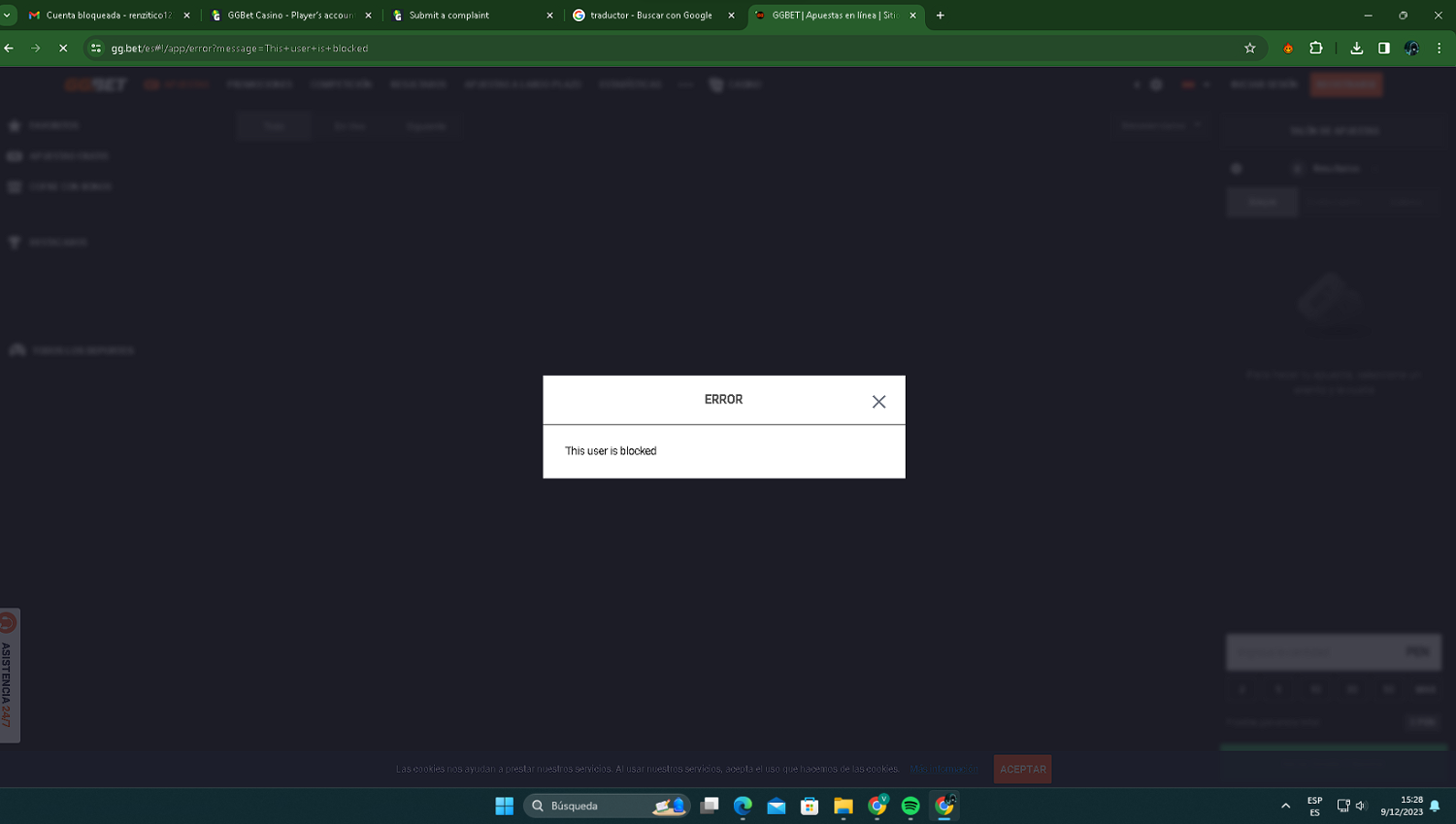
Task: Toggle the browser side panel
Action: point(1384,49)
